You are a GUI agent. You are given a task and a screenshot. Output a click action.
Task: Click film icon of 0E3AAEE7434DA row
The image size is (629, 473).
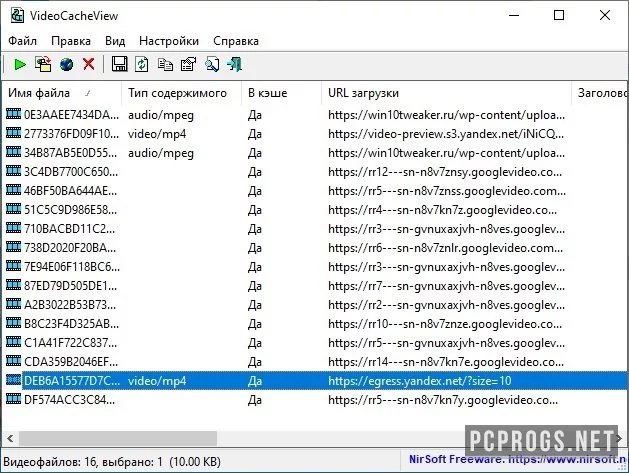(13, 114)
